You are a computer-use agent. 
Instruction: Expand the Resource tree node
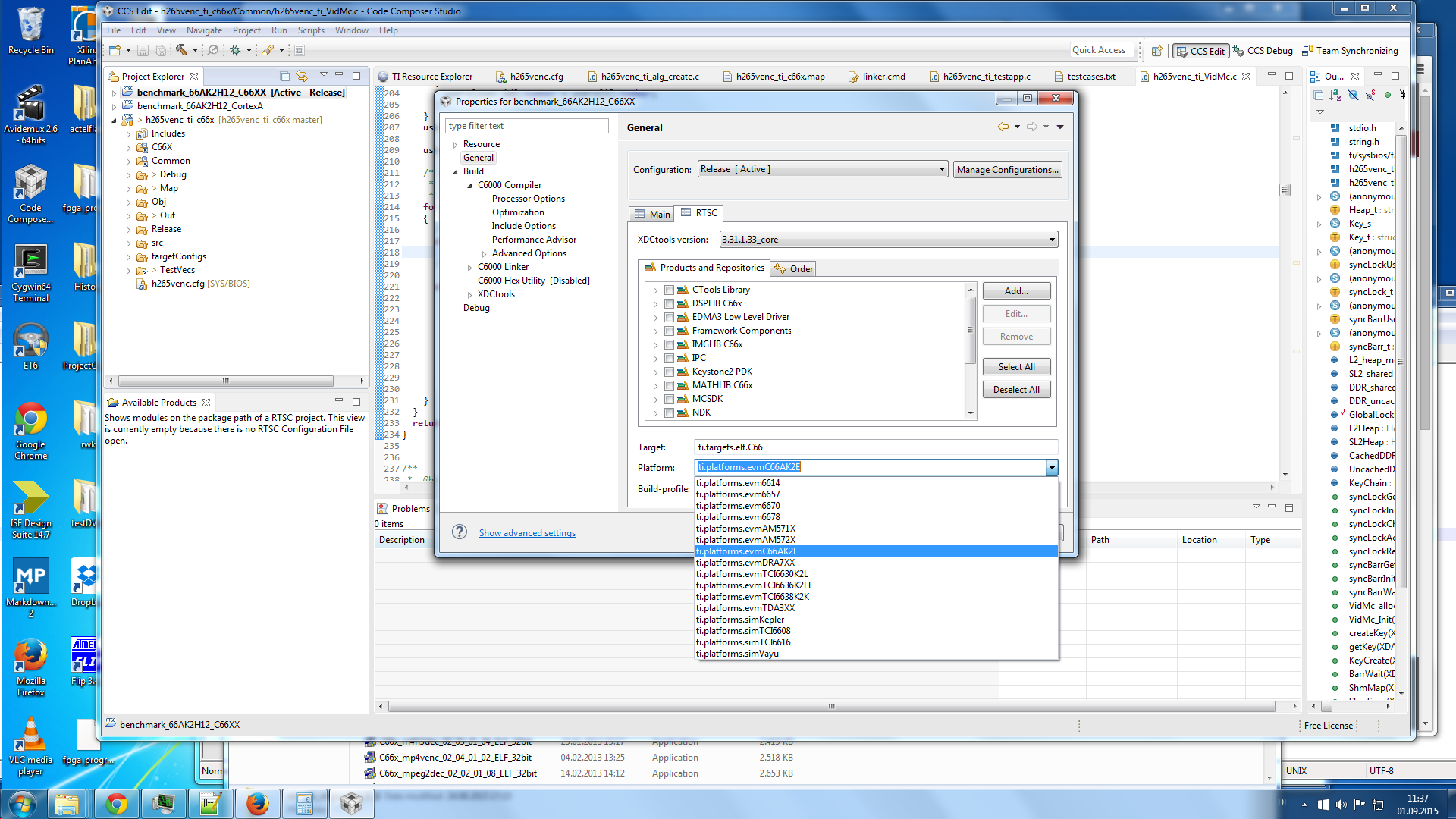pyautogui.click(x=456, y=144)
